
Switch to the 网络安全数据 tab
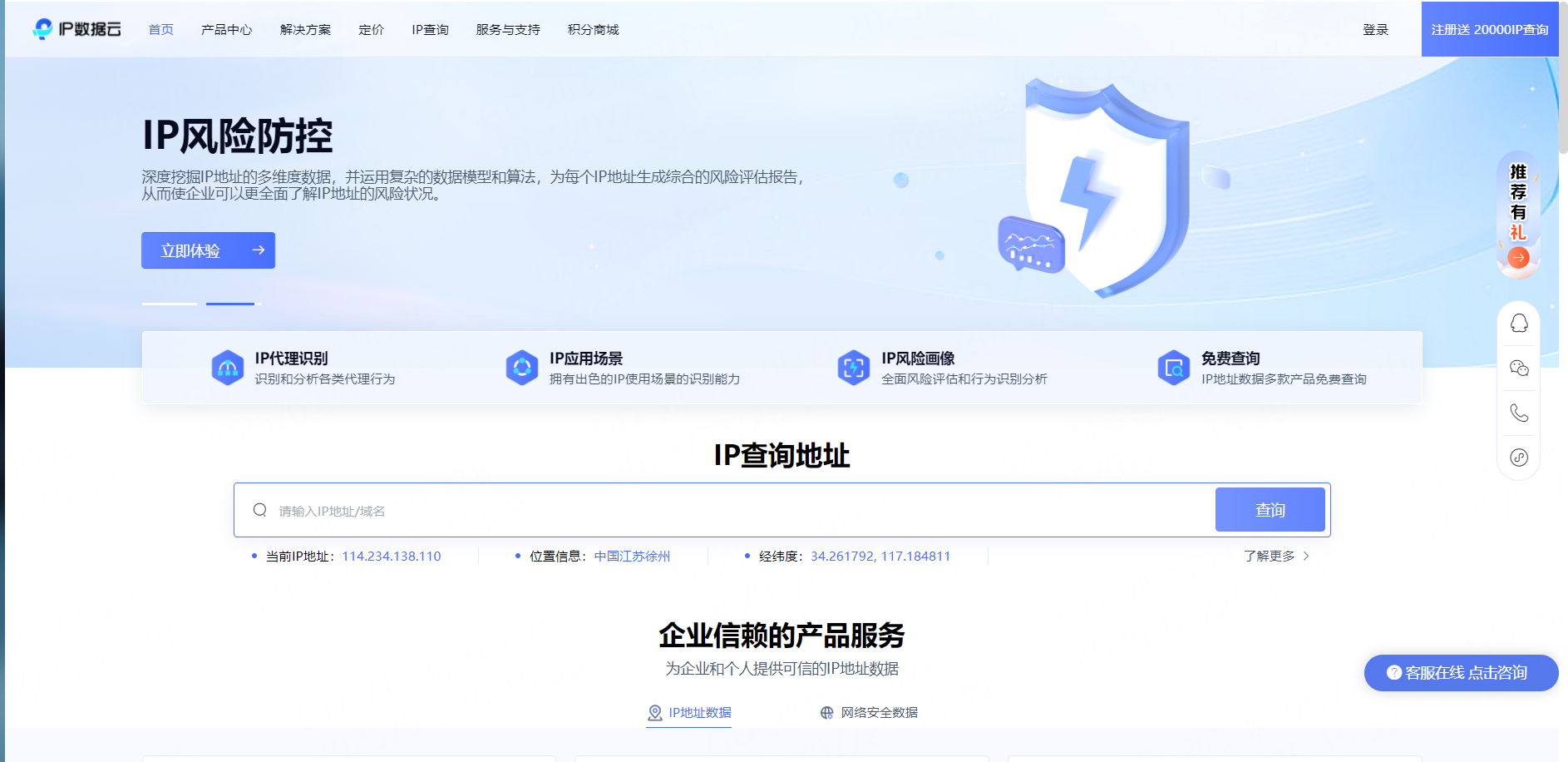tap(869, 713)
